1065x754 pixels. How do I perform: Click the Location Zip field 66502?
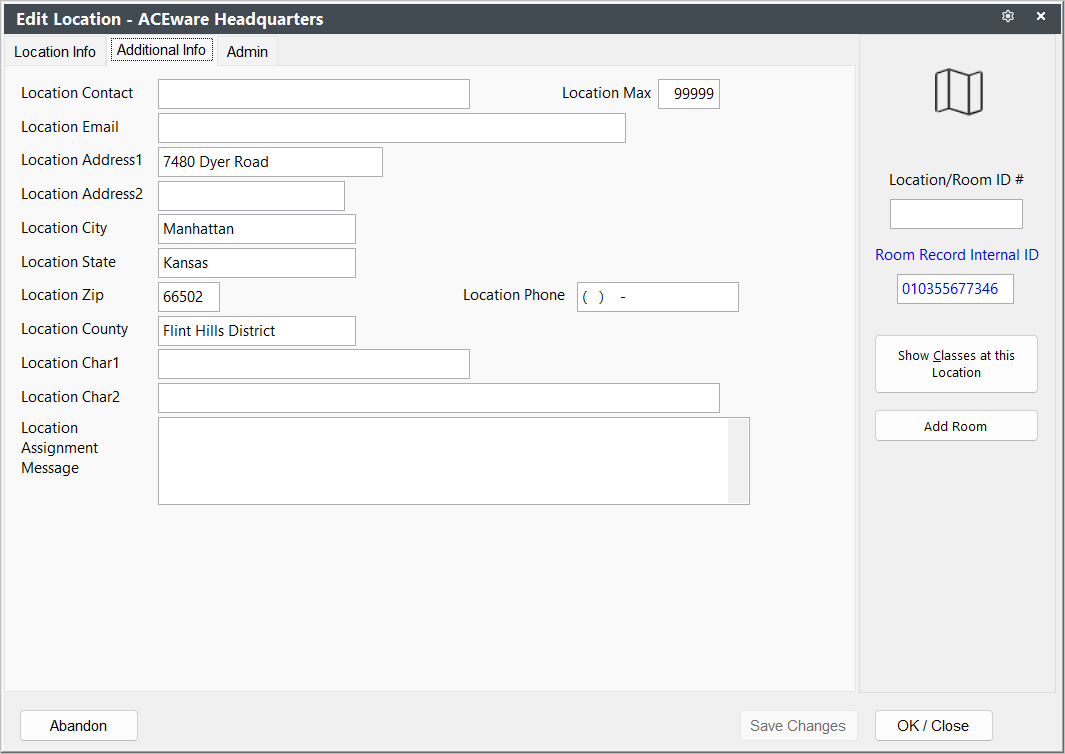(189, 297)
